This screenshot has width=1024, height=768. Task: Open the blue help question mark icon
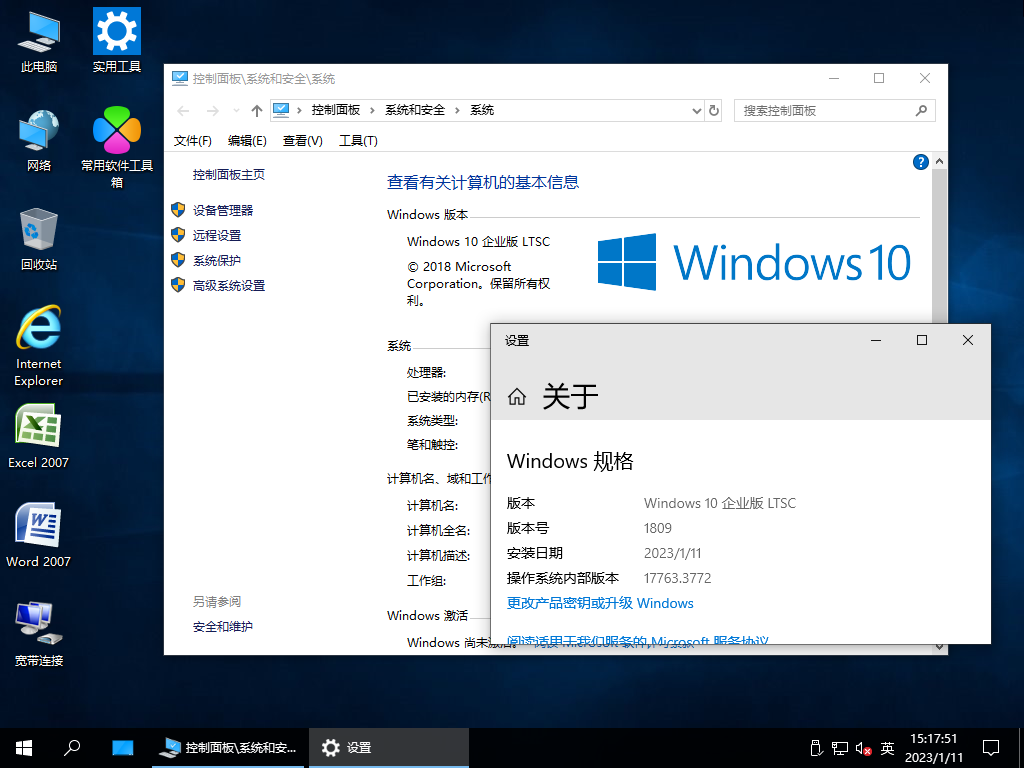pyautogui.click(x=920, y=162)
